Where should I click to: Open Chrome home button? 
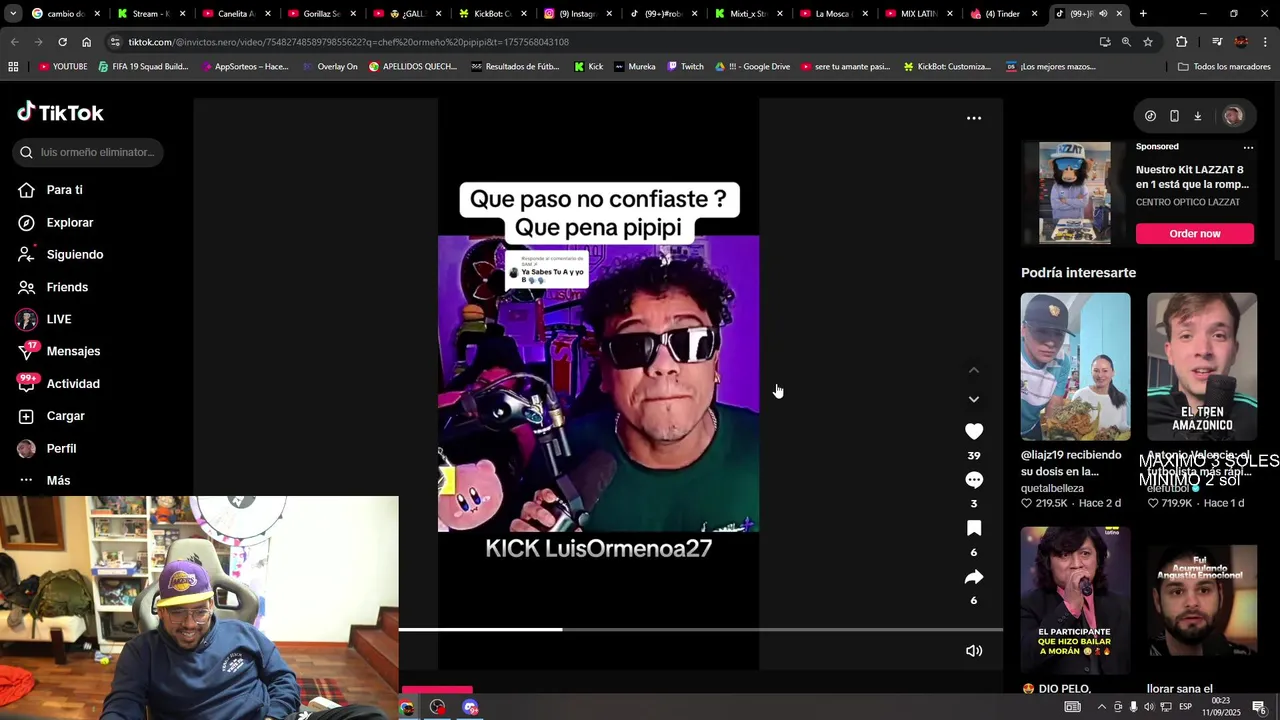coord(86,42)
